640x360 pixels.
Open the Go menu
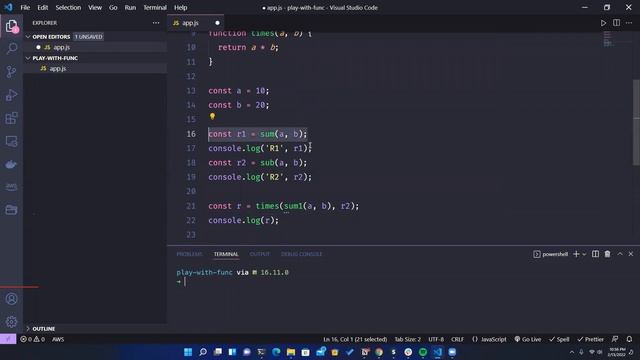tap(113, 7)
